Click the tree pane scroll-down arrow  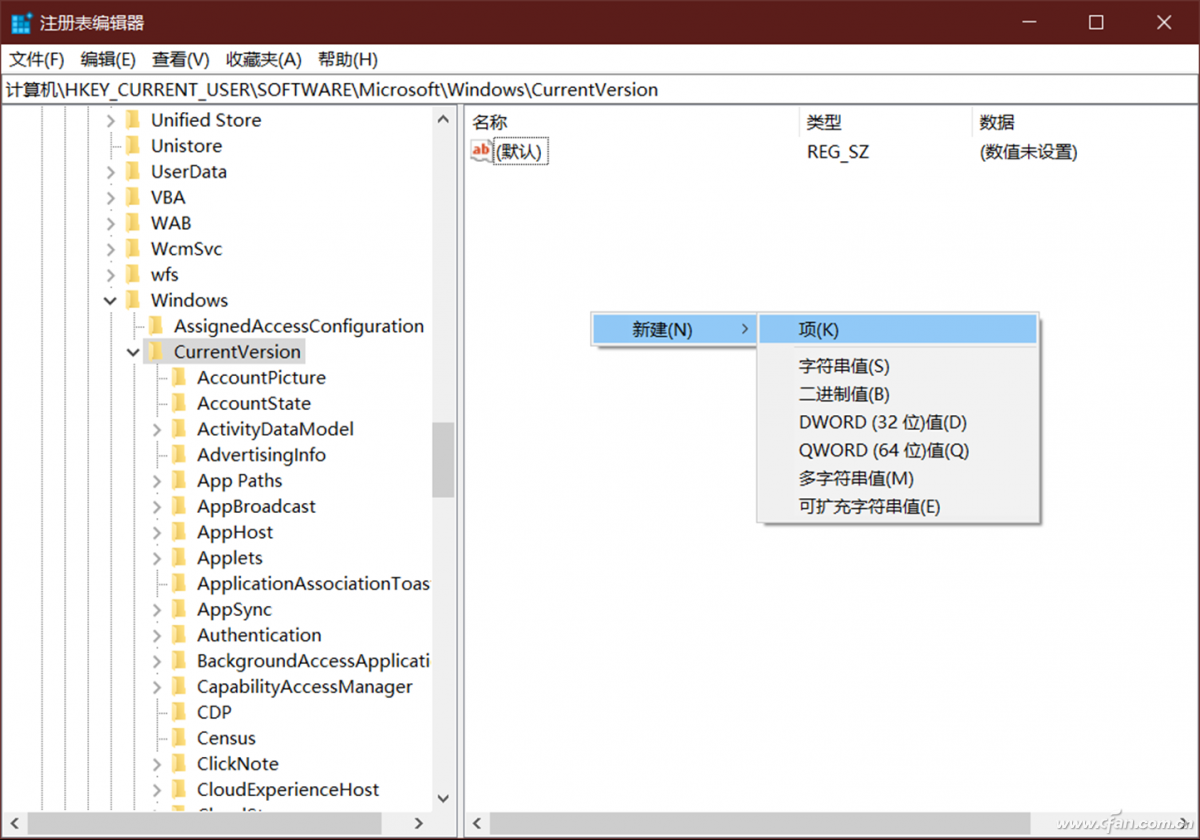pos(444,799)
